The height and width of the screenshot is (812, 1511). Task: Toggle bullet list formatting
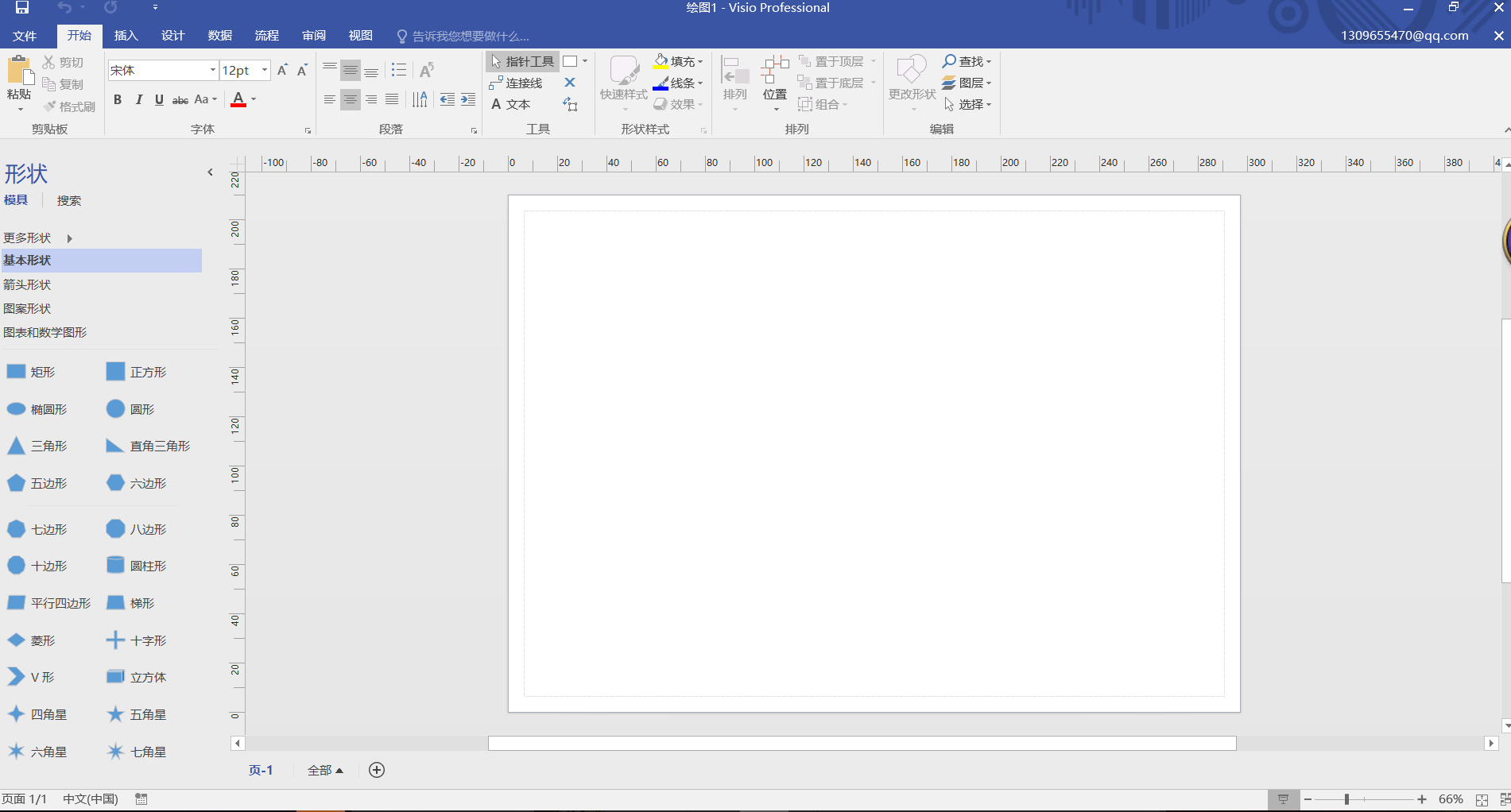[x=399, y=71]
